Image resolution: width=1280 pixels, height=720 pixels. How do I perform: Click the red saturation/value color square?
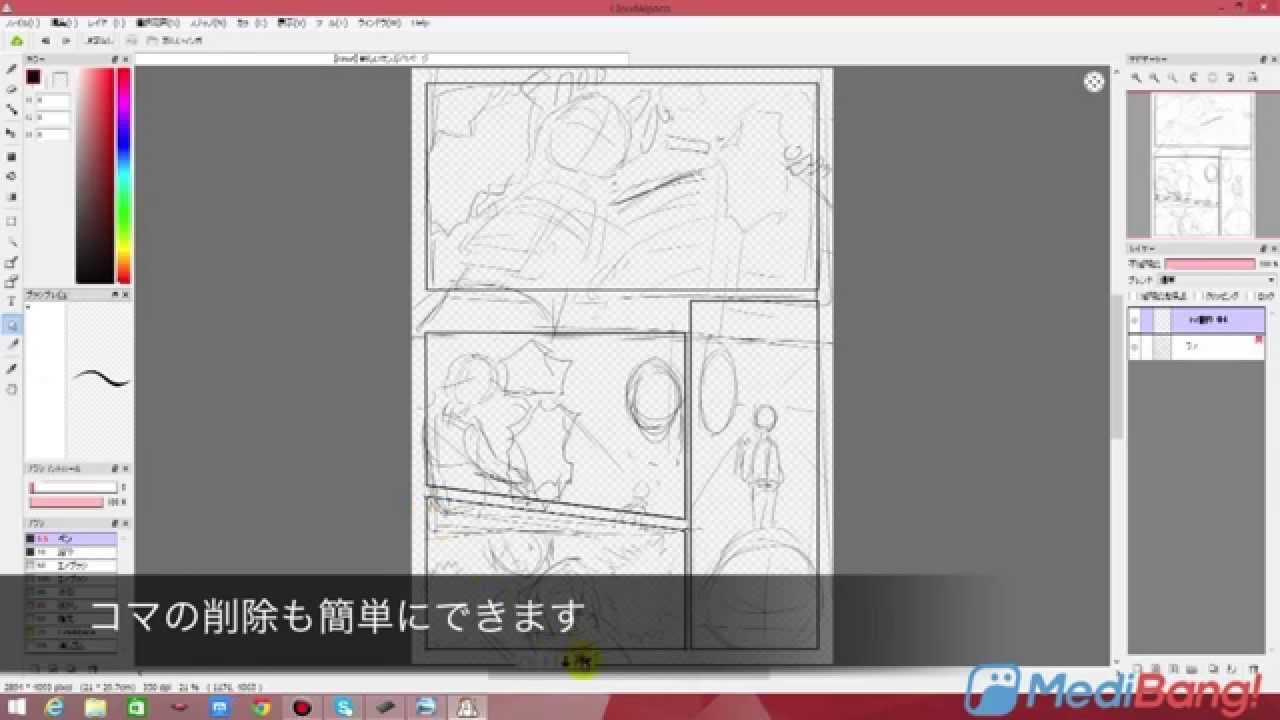pos(95,176)
